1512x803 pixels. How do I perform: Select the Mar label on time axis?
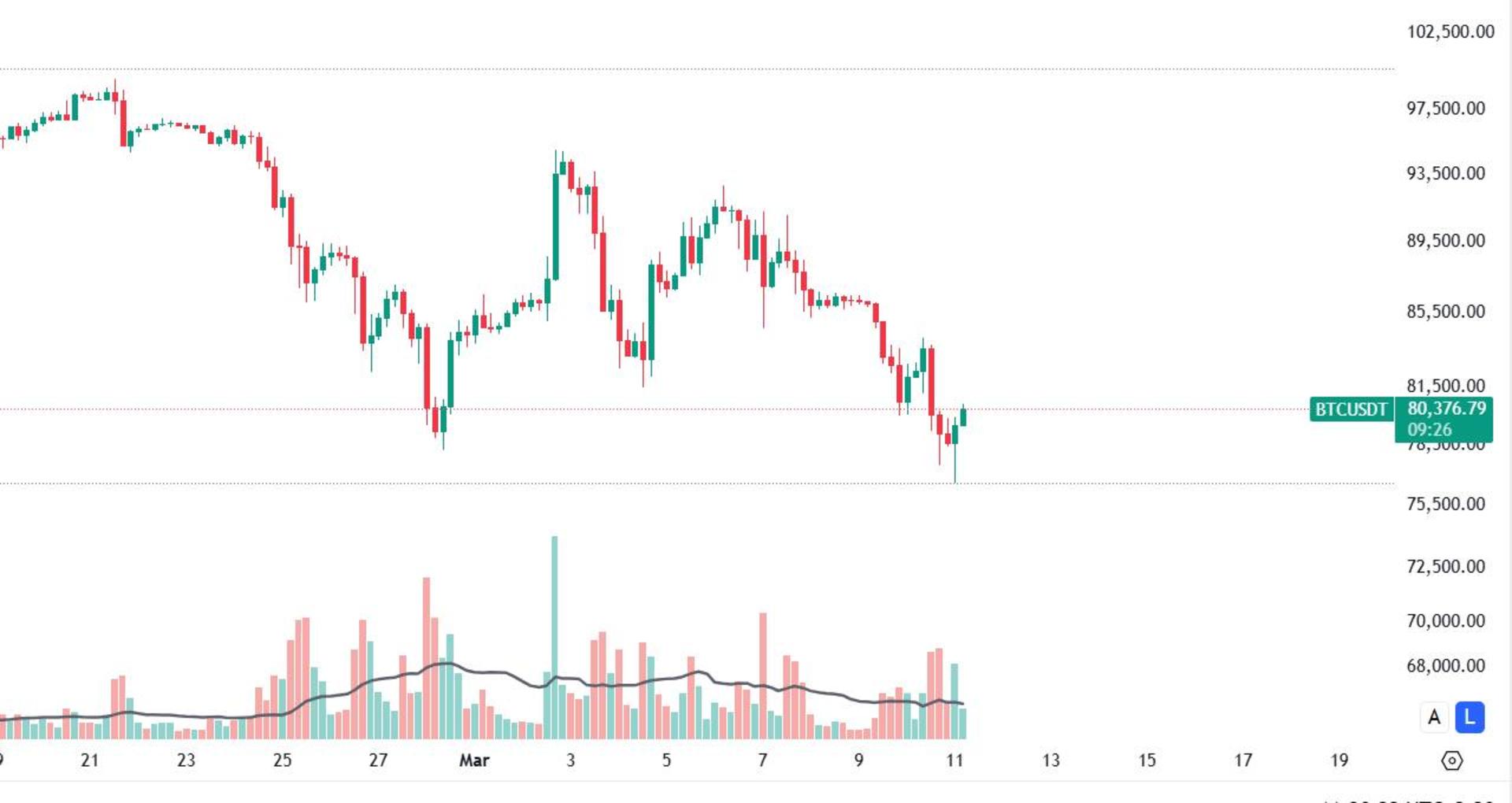[x=474, y=760]
